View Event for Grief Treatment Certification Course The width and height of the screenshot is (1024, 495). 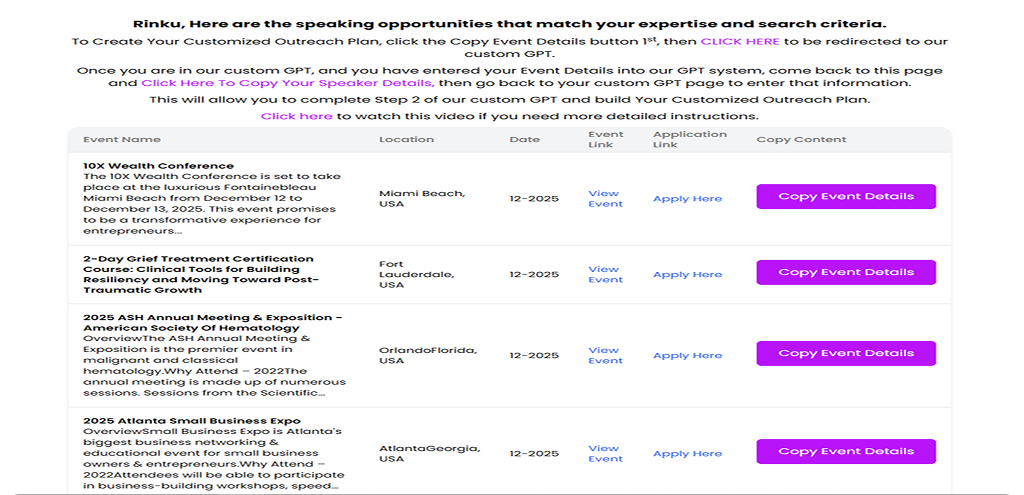point(604,274)
